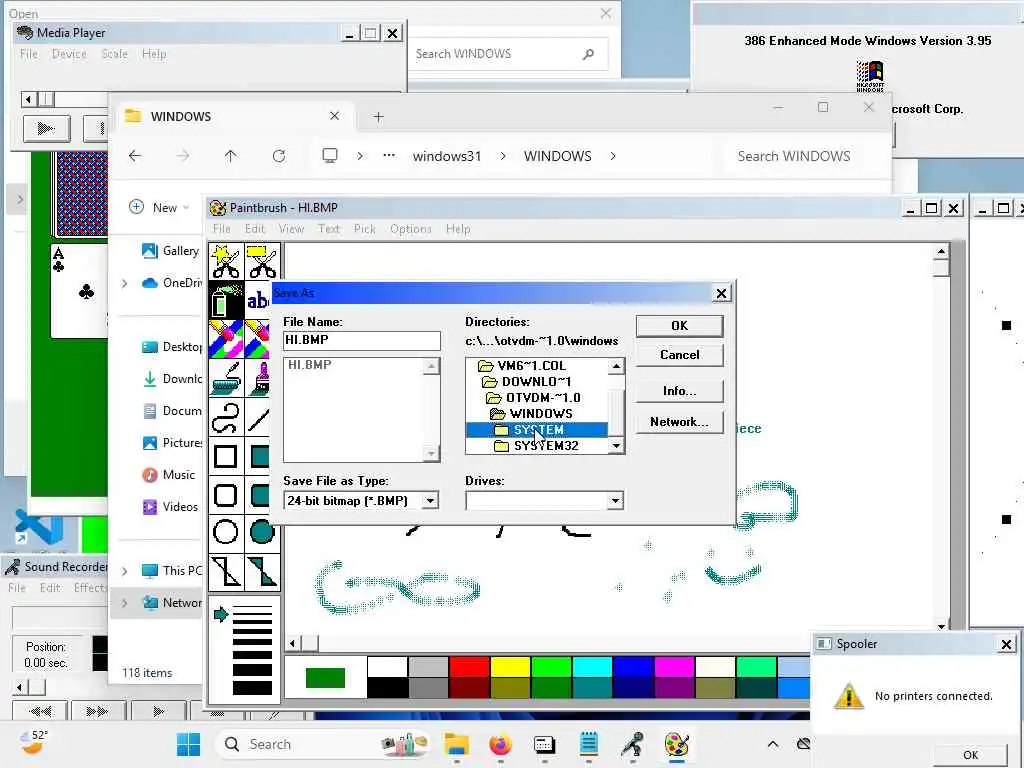1024x768 pixels.
Task: Select the free-form Scissors tool in Paintbrush
Action: coord(226,261)
